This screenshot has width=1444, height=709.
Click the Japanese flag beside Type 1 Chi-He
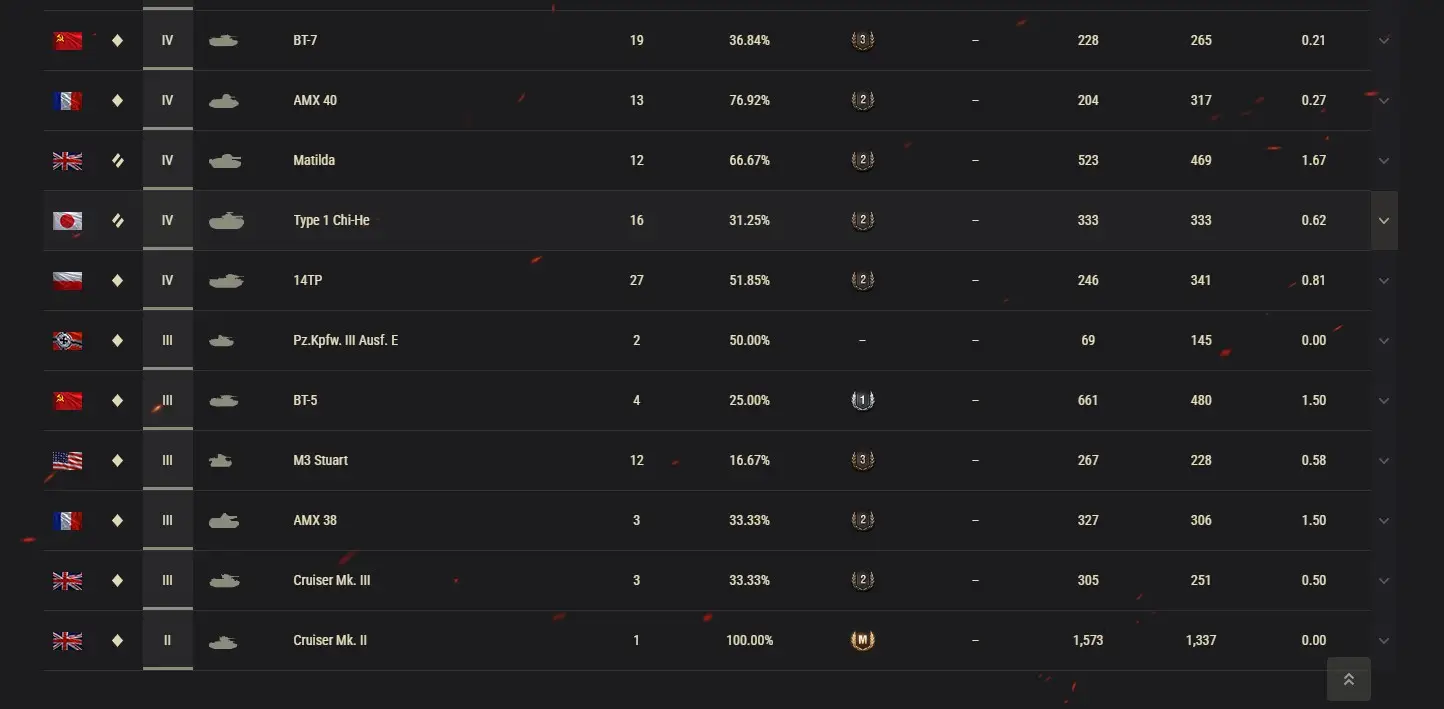[67, 221]
